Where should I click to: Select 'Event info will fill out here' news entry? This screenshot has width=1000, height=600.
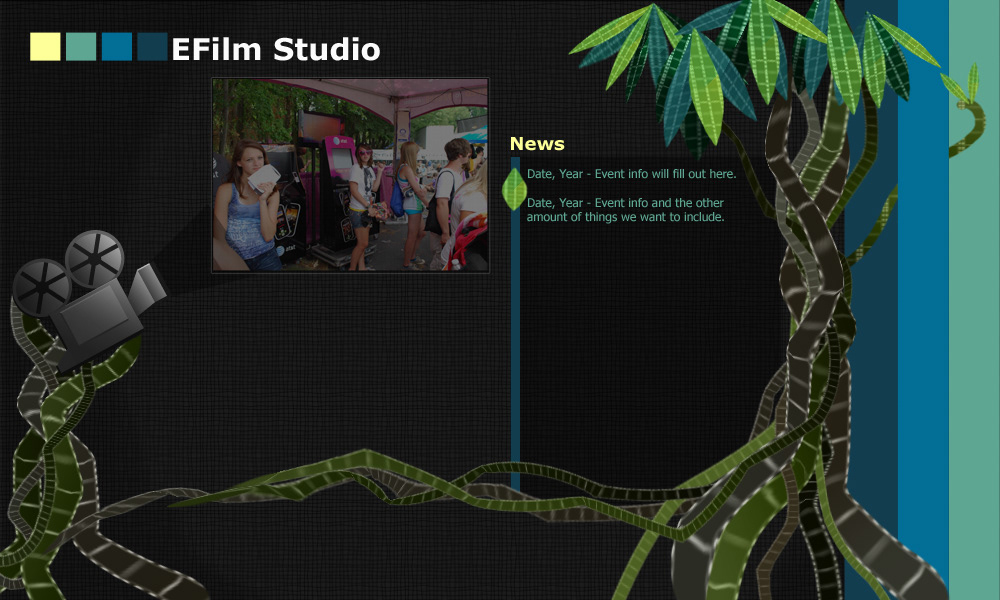631,173
